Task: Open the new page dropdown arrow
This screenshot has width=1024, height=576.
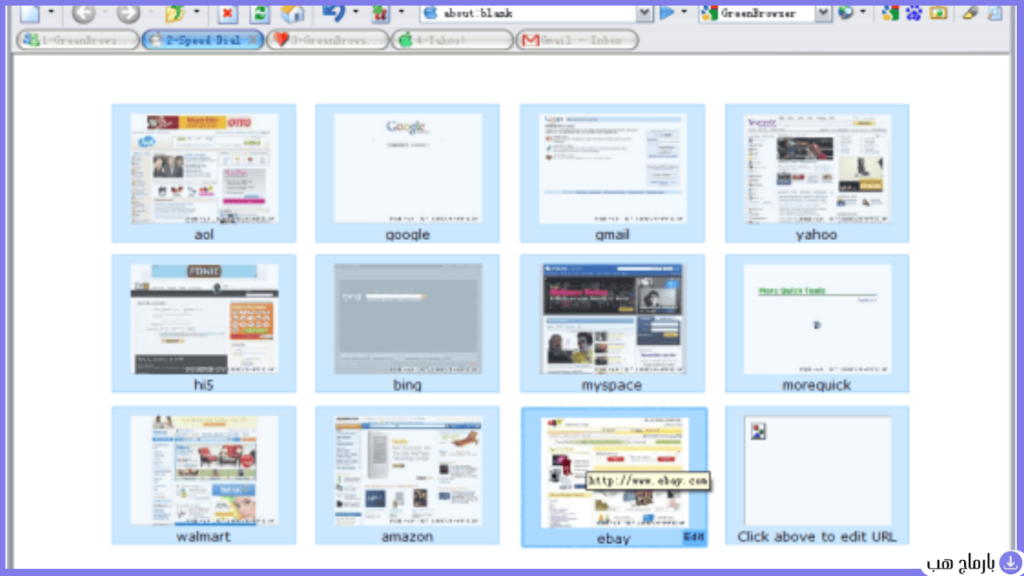Action: click(x=51, y=12)
